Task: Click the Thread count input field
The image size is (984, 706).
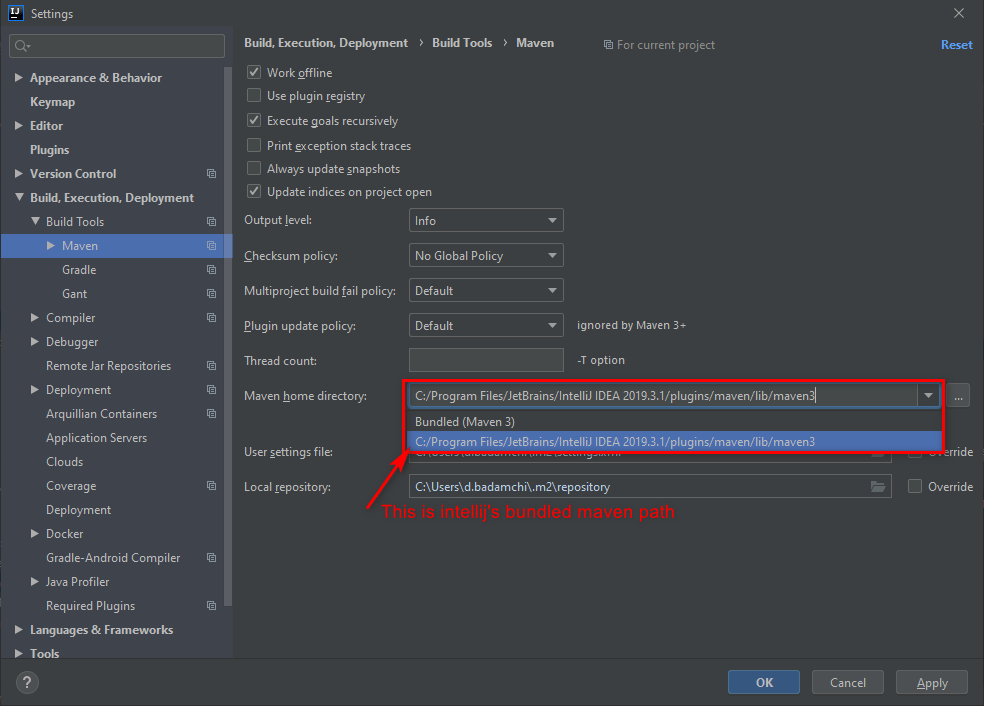Action: click(x=486, y=360)
